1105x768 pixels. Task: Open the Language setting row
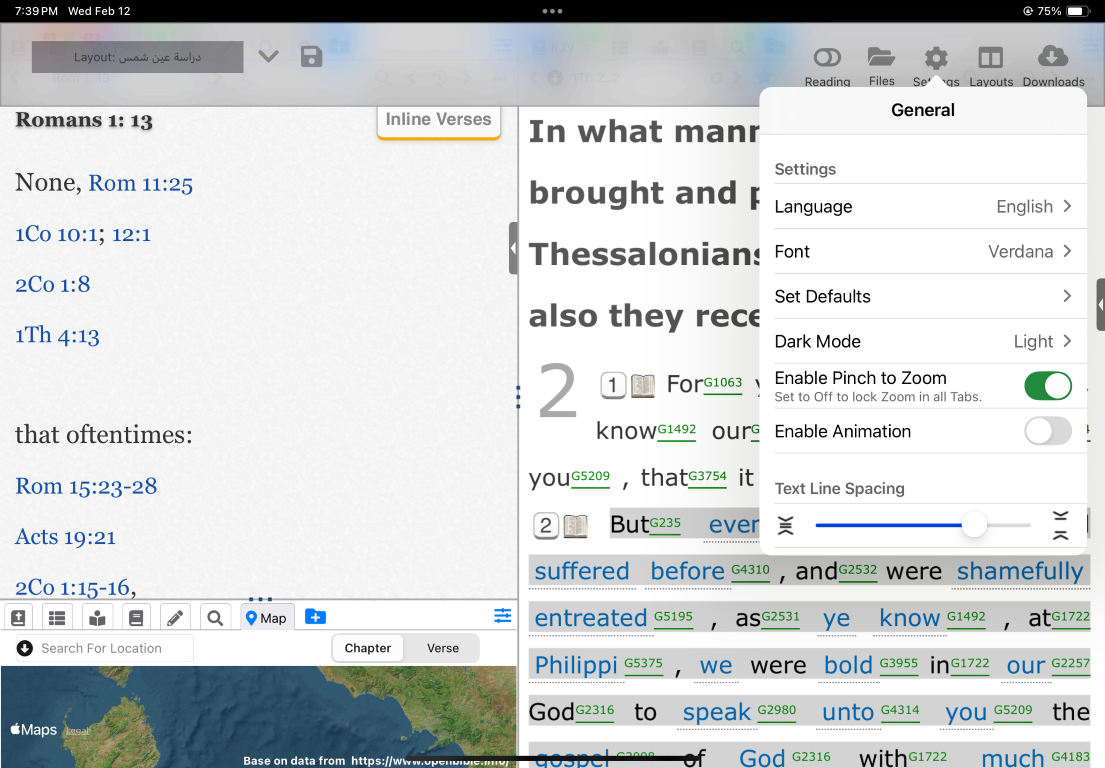(922, 207)
